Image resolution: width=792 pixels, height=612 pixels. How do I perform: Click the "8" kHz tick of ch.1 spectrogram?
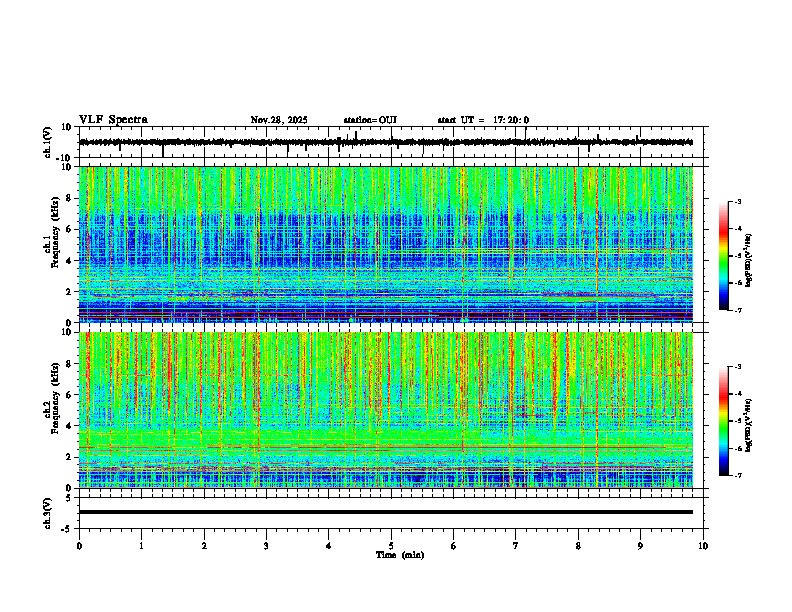(70, 198)
